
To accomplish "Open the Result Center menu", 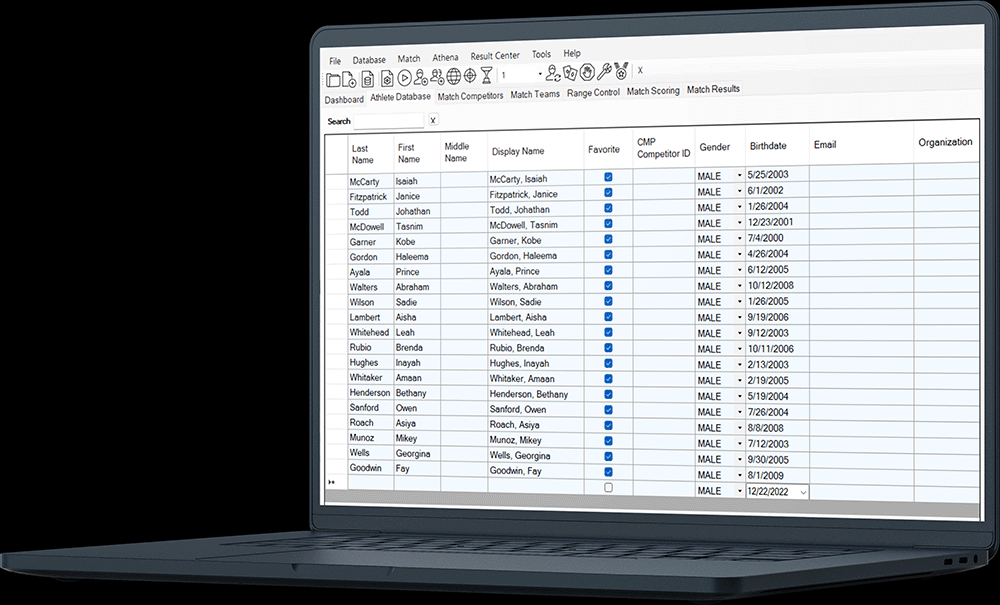I will point(495,56).
